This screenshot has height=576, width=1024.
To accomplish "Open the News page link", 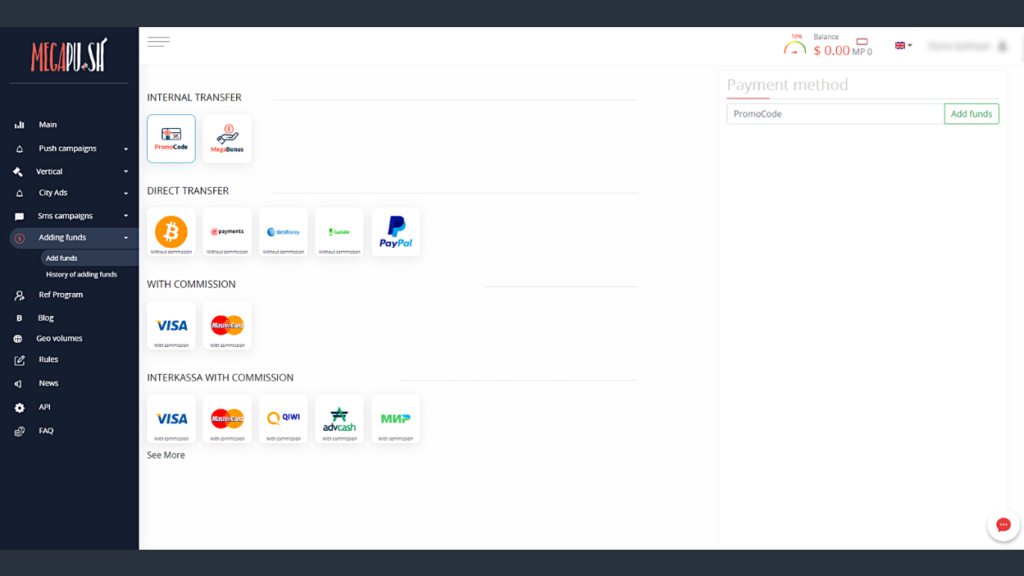I will coord(48,383).
